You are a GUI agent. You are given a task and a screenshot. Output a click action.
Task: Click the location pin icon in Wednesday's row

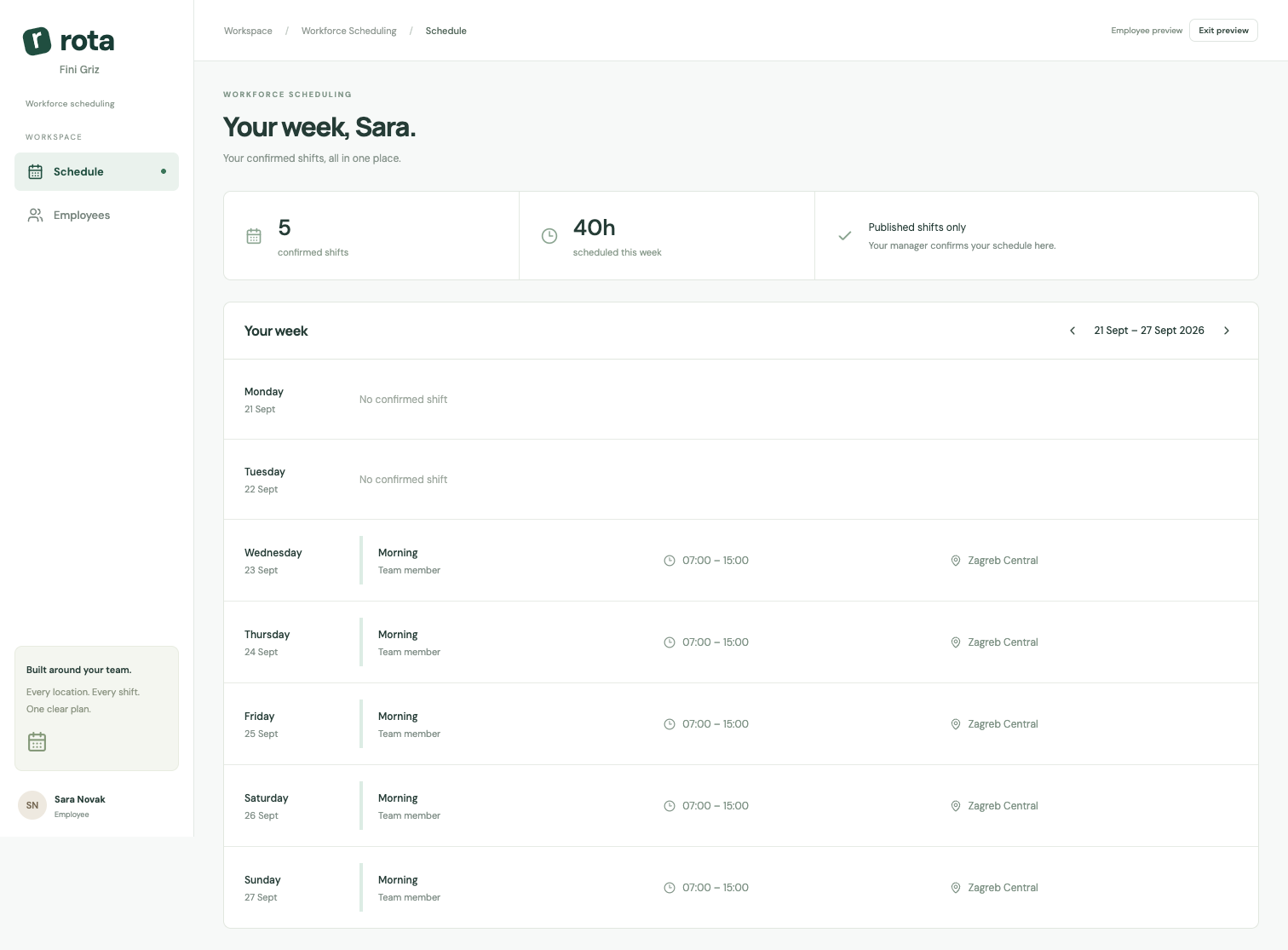[956, 561]
